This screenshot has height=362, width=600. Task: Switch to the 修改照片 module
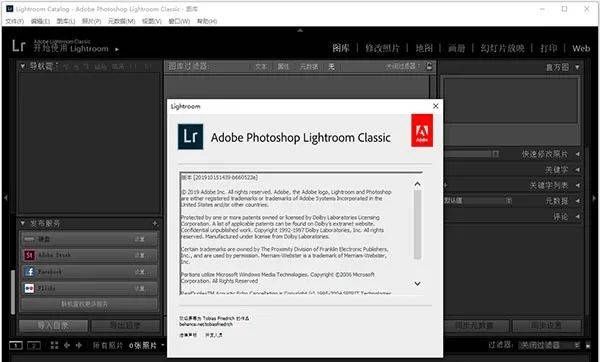pos(382,48)
